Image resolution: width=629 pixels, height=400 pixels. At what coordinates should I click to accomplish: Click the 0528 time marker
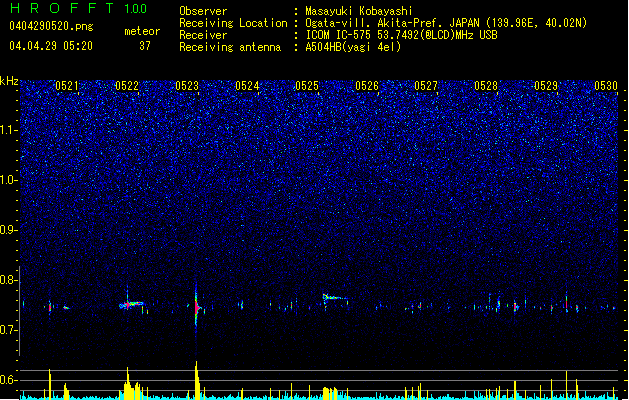(x=486, y=86)
